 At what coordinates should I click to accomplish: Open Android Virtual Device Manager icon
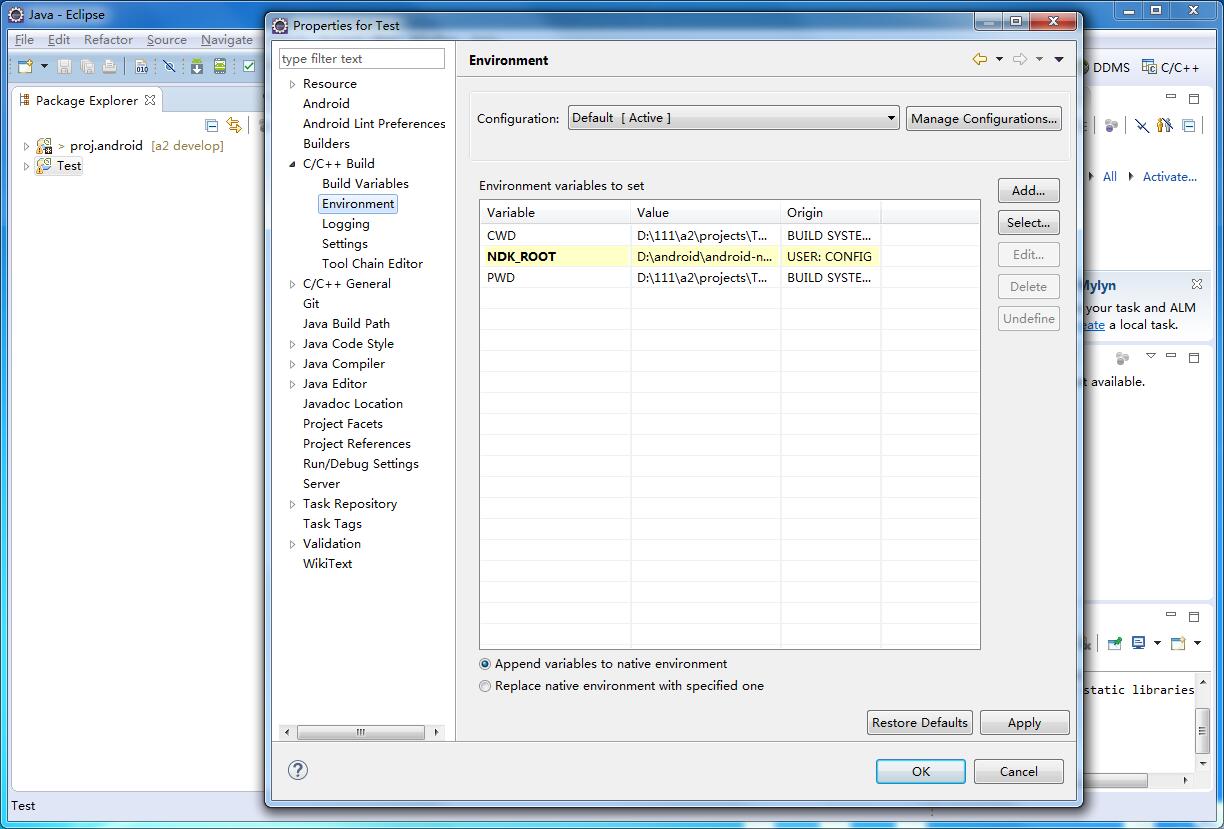click(x=220, y=67)
